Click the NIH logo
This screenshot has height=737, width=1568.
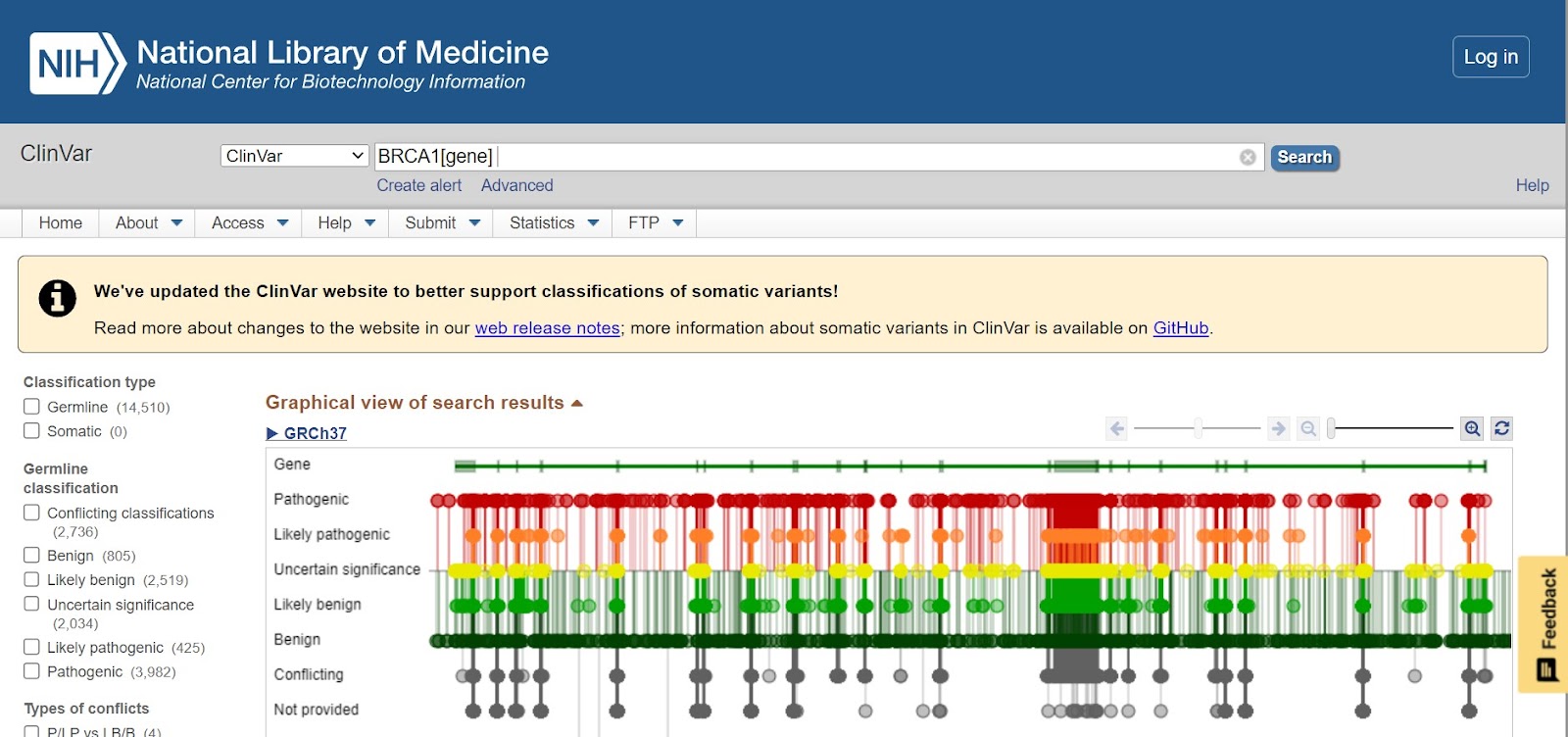77,64
